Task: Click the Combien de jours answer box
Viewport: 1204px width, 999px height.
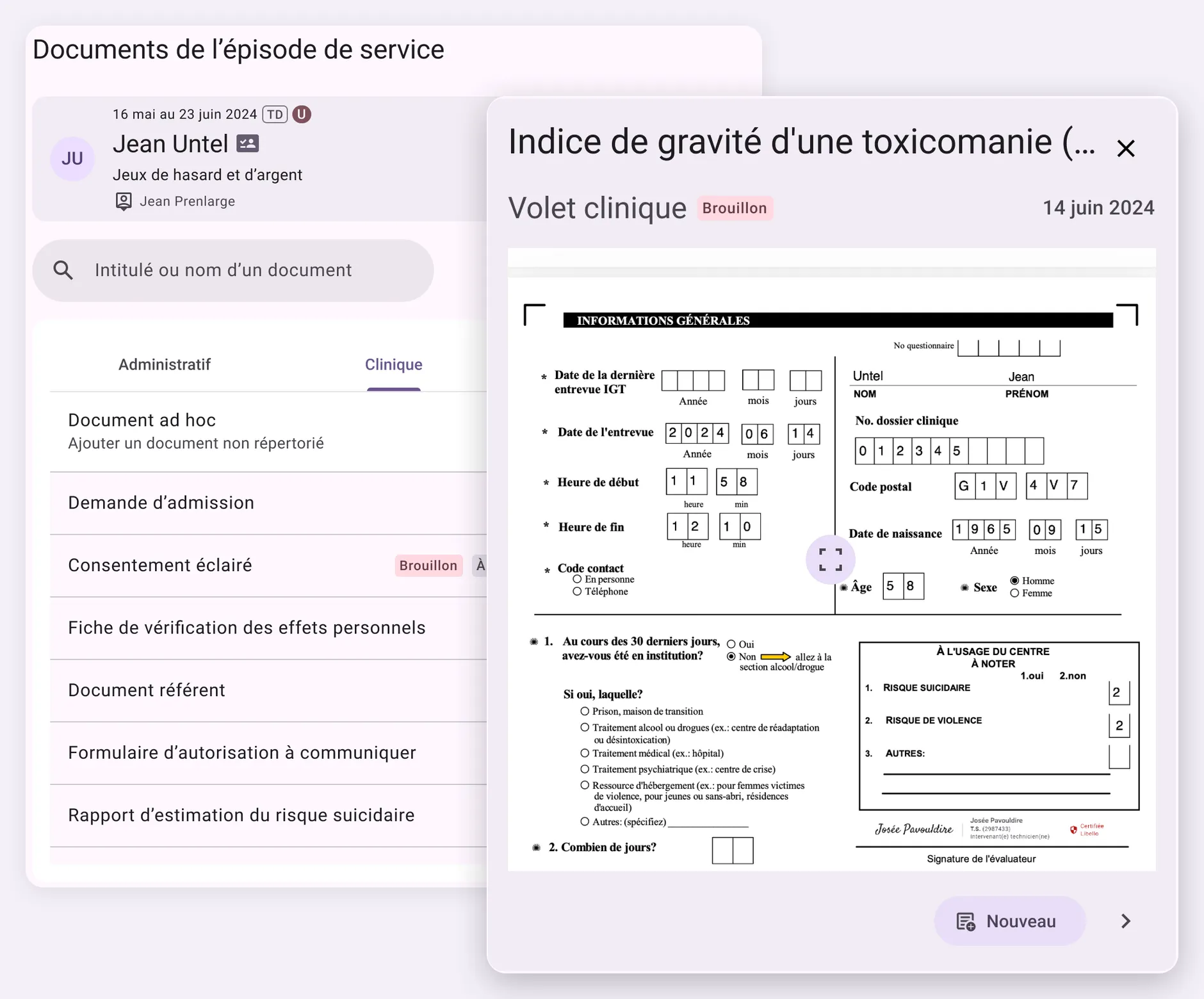Action: [x=733, y=850]
